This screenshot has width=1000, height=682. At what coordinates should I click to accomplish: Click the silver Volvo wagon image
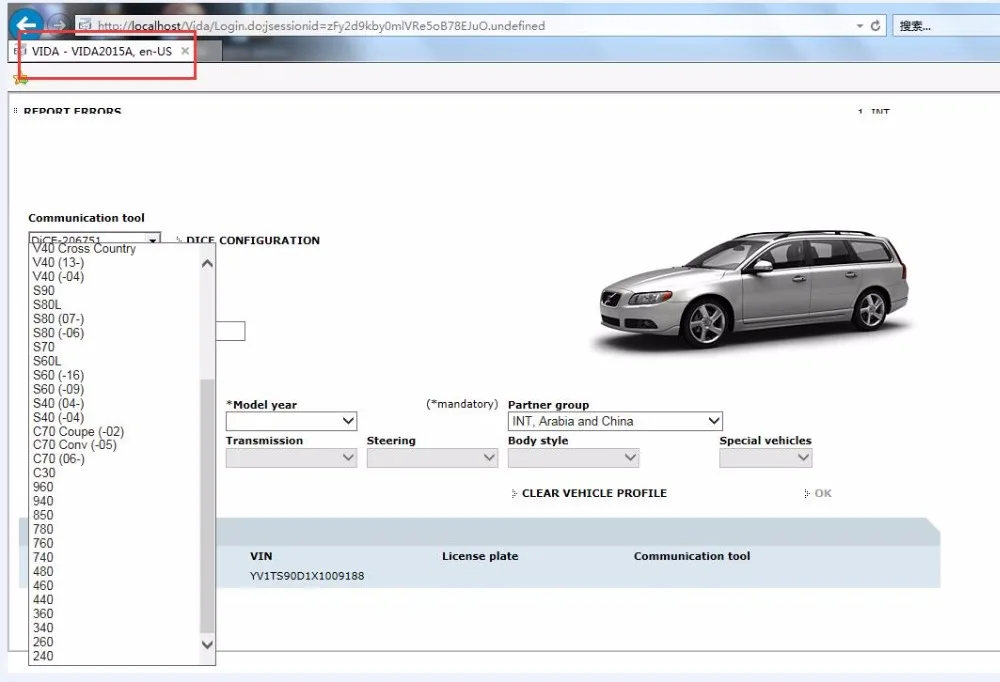click(754, 289)
